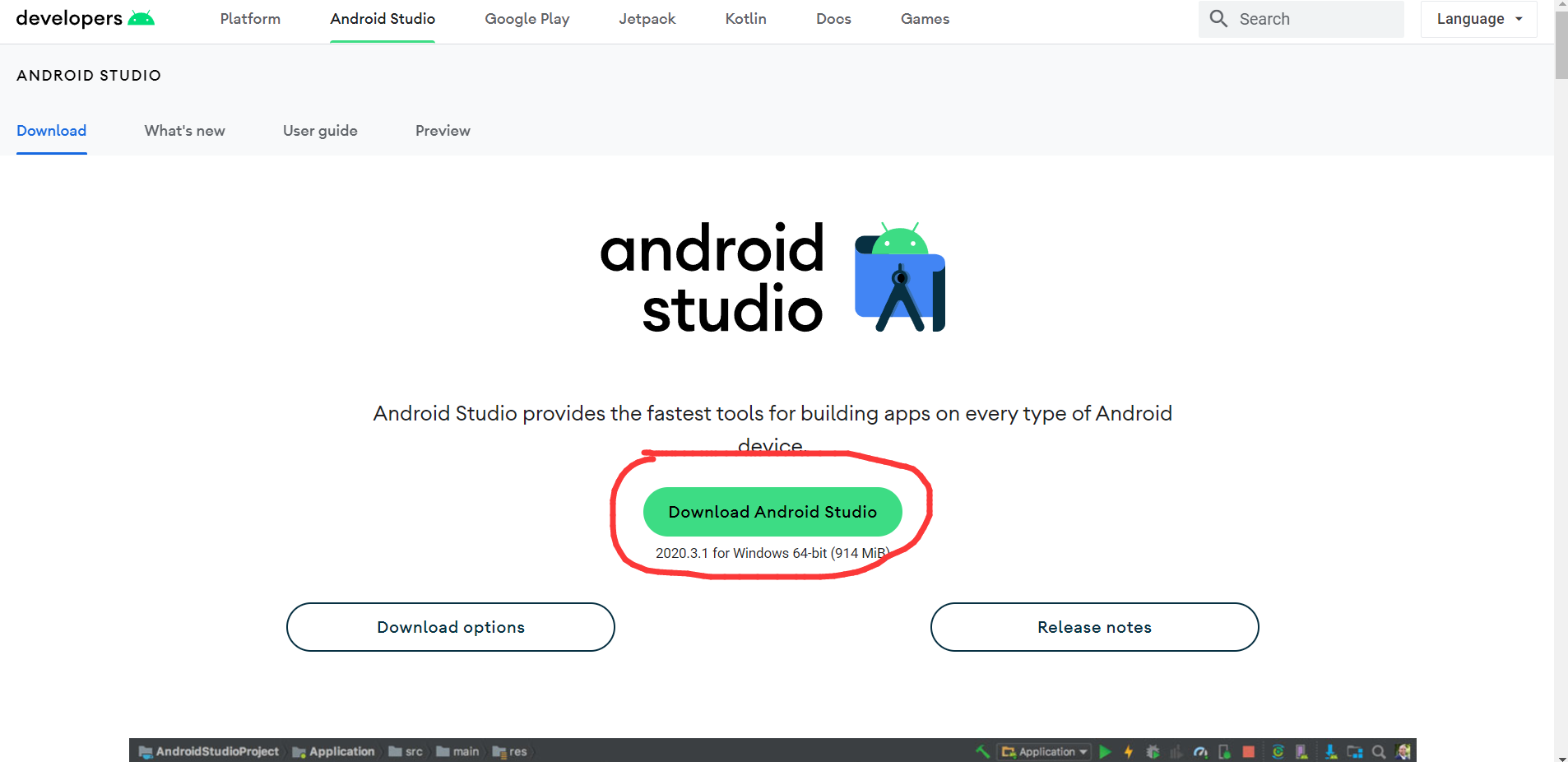Click the green Download Android Studio button
Image resolution: width=1568 pixels, height=762 pixels.
click(772, 512)
